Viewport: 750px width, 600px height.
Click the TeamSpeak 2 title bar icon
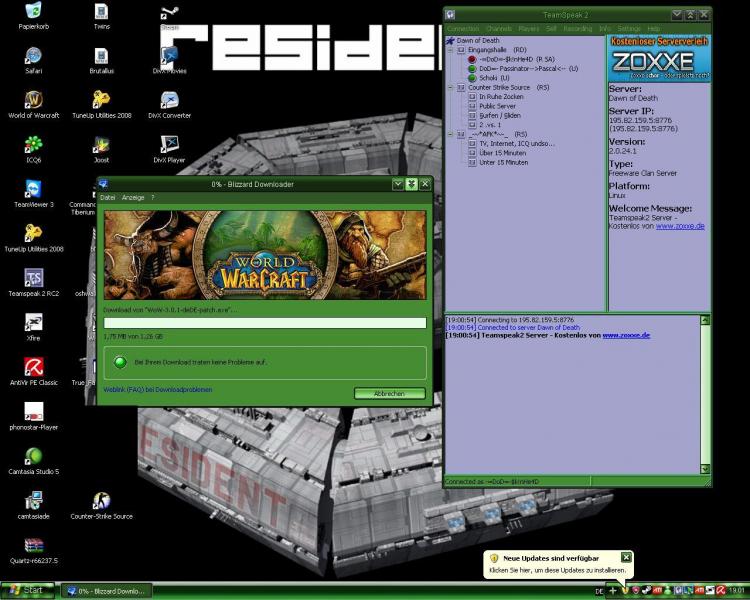click(x=450, y=15)
